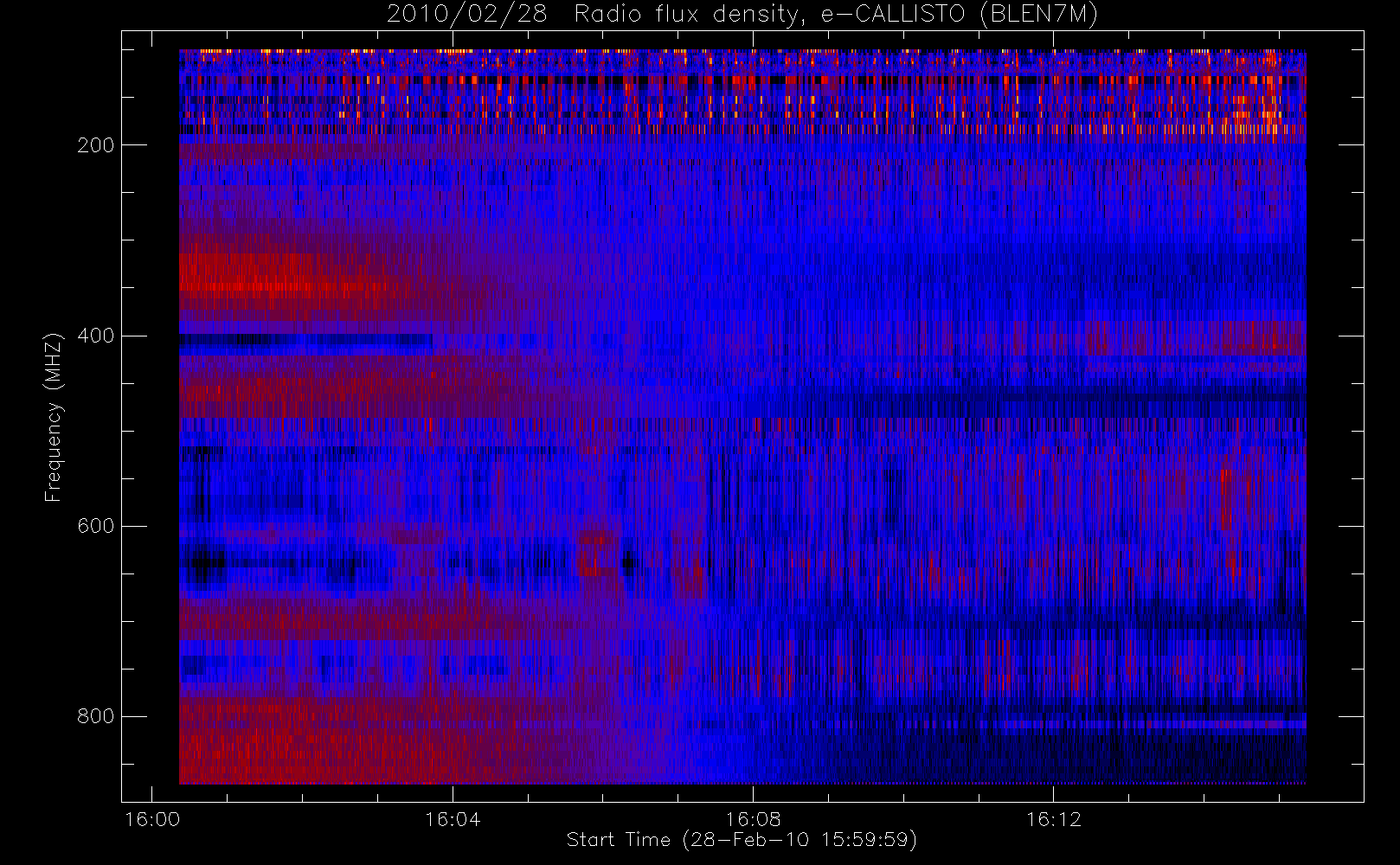The image size is (1400, 865).
Task: Click the 800 frequency tick label
Action: pyautogui.click(x=95, y=716)
